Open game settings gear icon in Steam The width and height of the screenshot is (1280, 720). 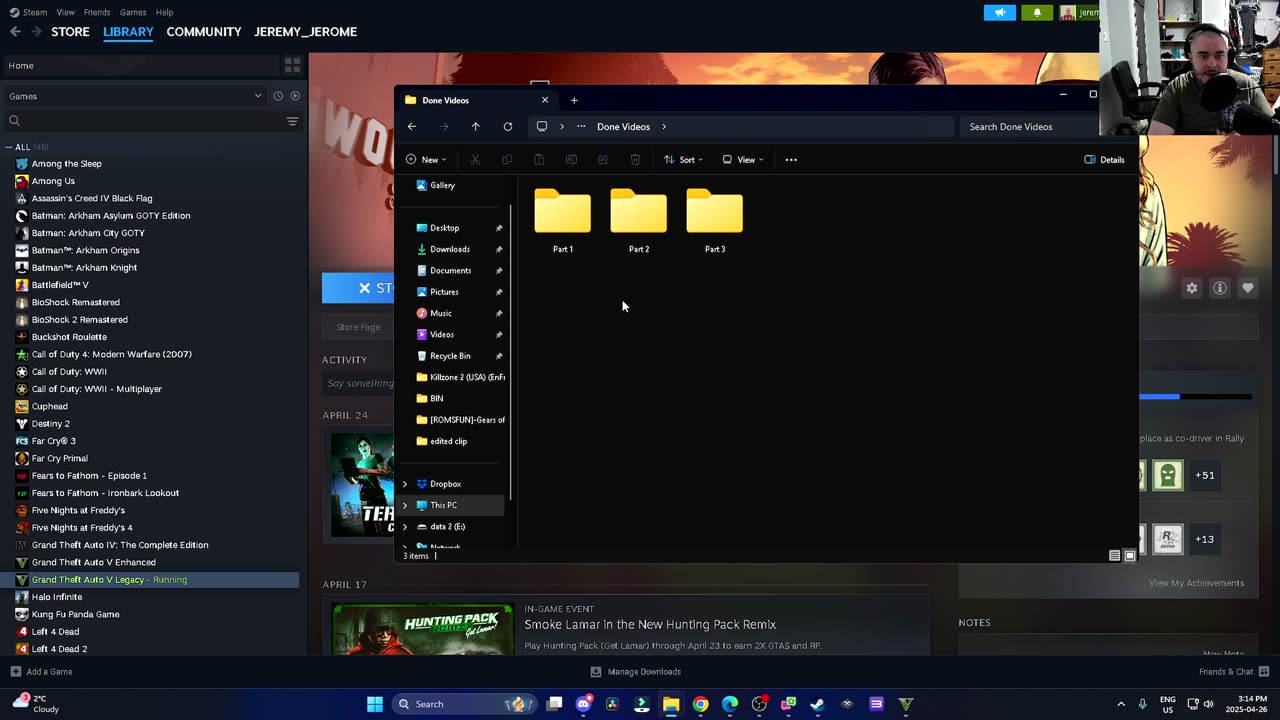[1192, 288]
